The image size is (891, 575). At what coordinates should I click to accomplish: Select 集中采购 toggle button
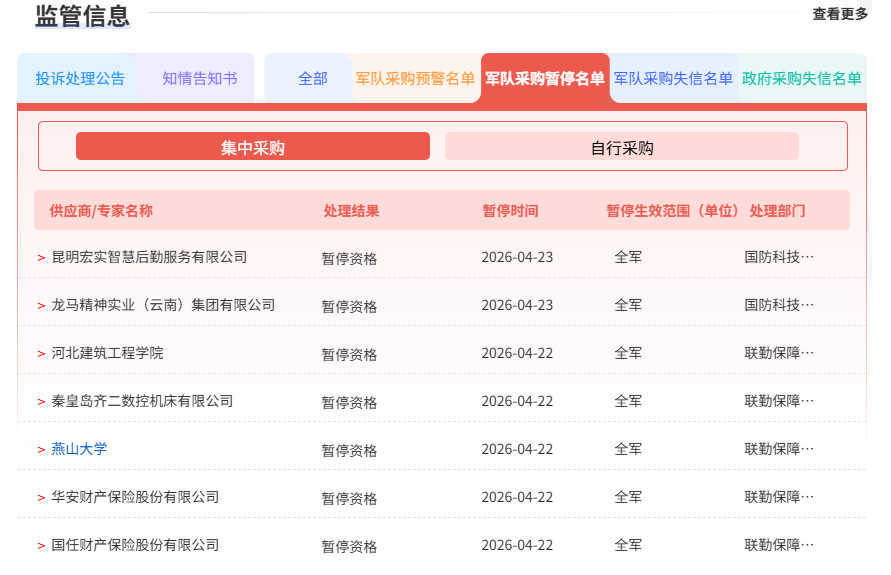pos(253,147)
